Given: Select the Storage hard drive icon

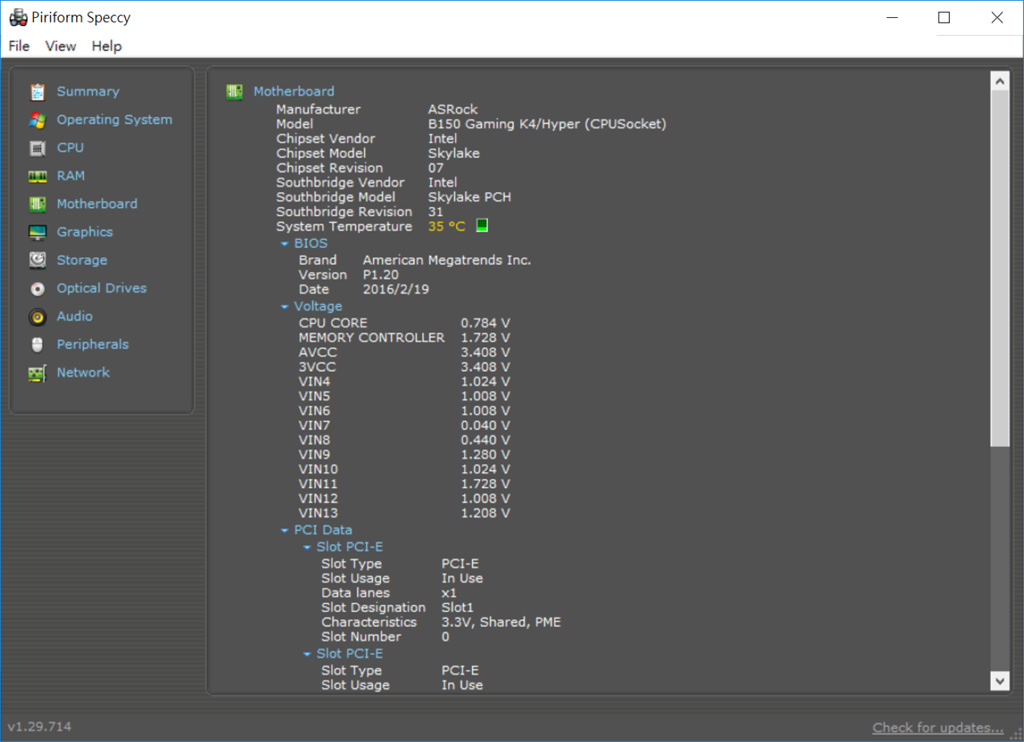Looking at the screenshot, I should 38,260.
